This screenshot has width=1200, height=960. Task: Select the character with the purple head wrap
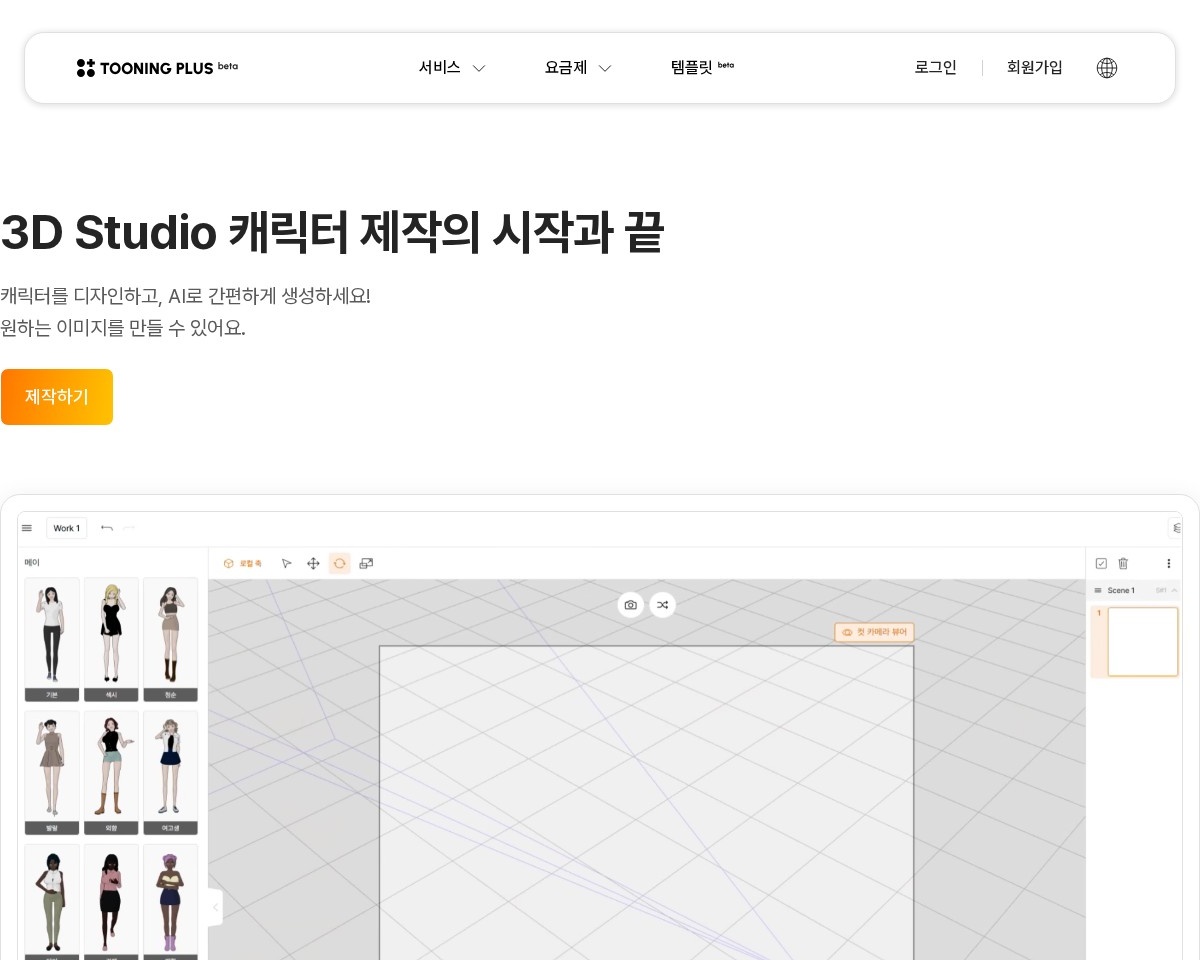tap(170, 902)
